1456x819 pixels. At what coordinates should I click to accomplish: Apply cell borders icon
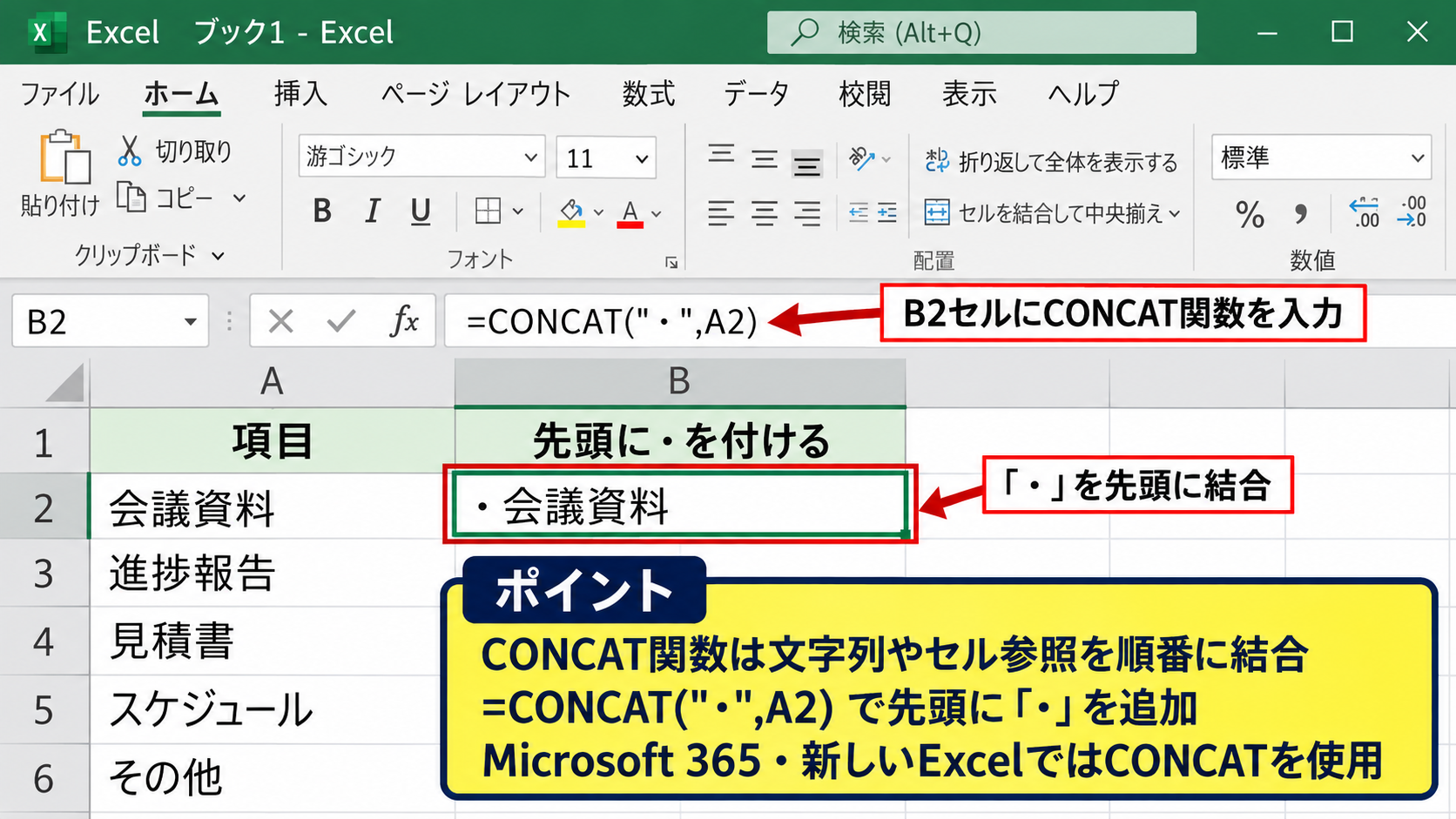click(488, 211)
